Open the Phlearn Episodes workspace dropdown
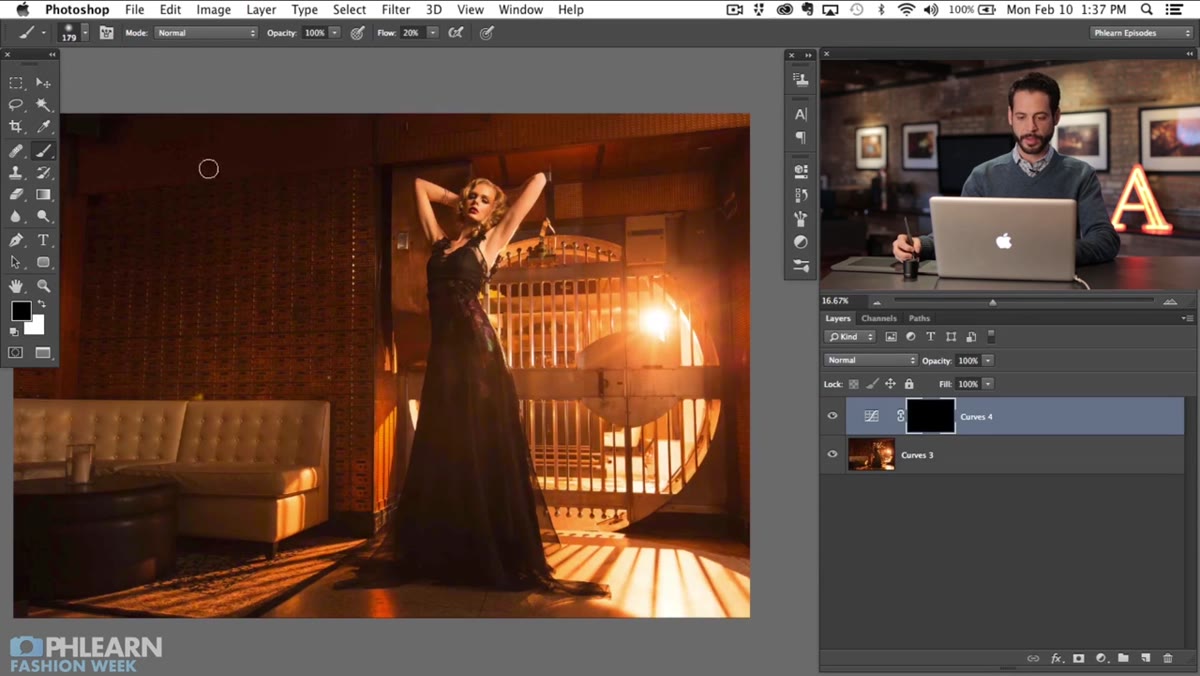This screenshot has height=676, width=1200. click(1140, 33)
